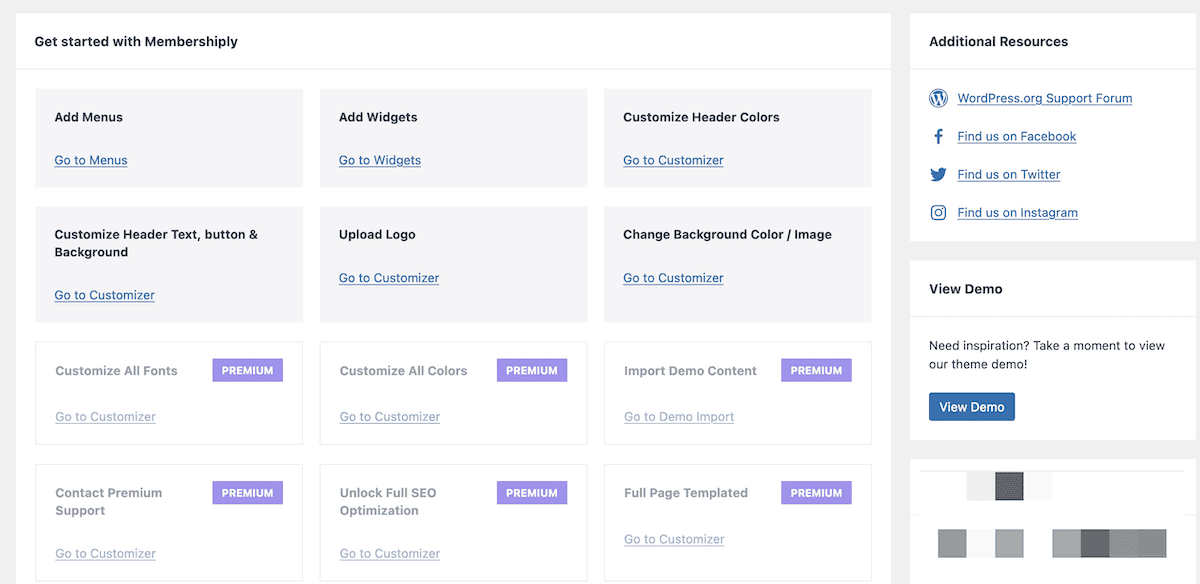Go to Customizer under Change Background Color / Image

coord(673,278)
